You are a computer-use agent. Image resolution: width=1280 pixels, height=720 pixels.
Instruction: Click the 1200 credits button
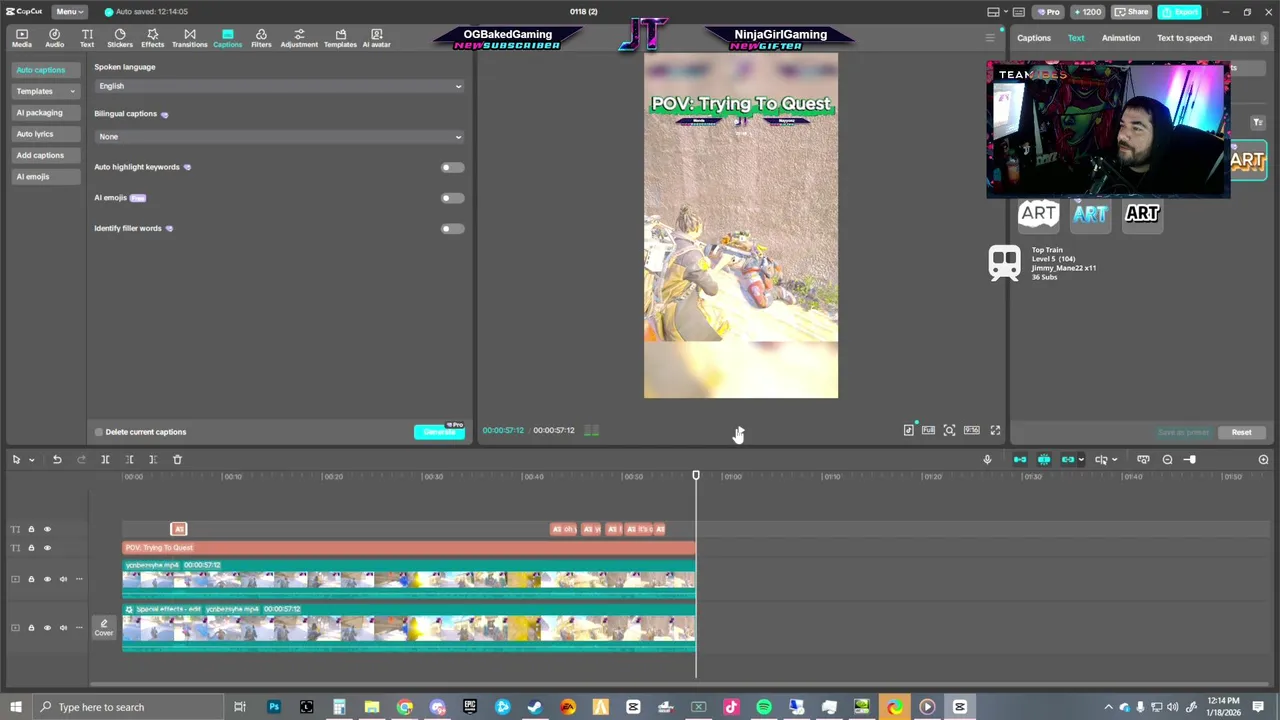(x=1087, y=12)
